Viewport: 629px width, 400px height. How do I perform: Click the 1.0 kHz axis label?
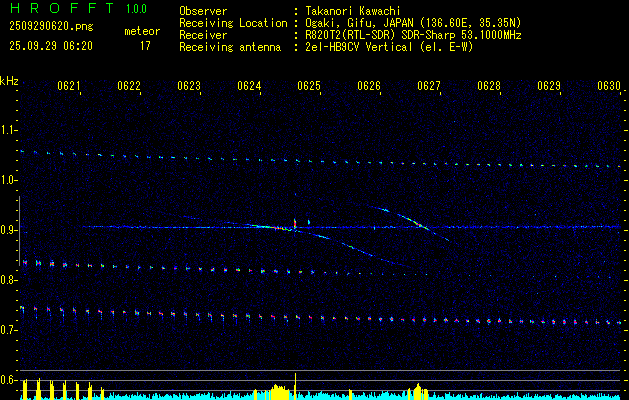click(x=8, y=180)
